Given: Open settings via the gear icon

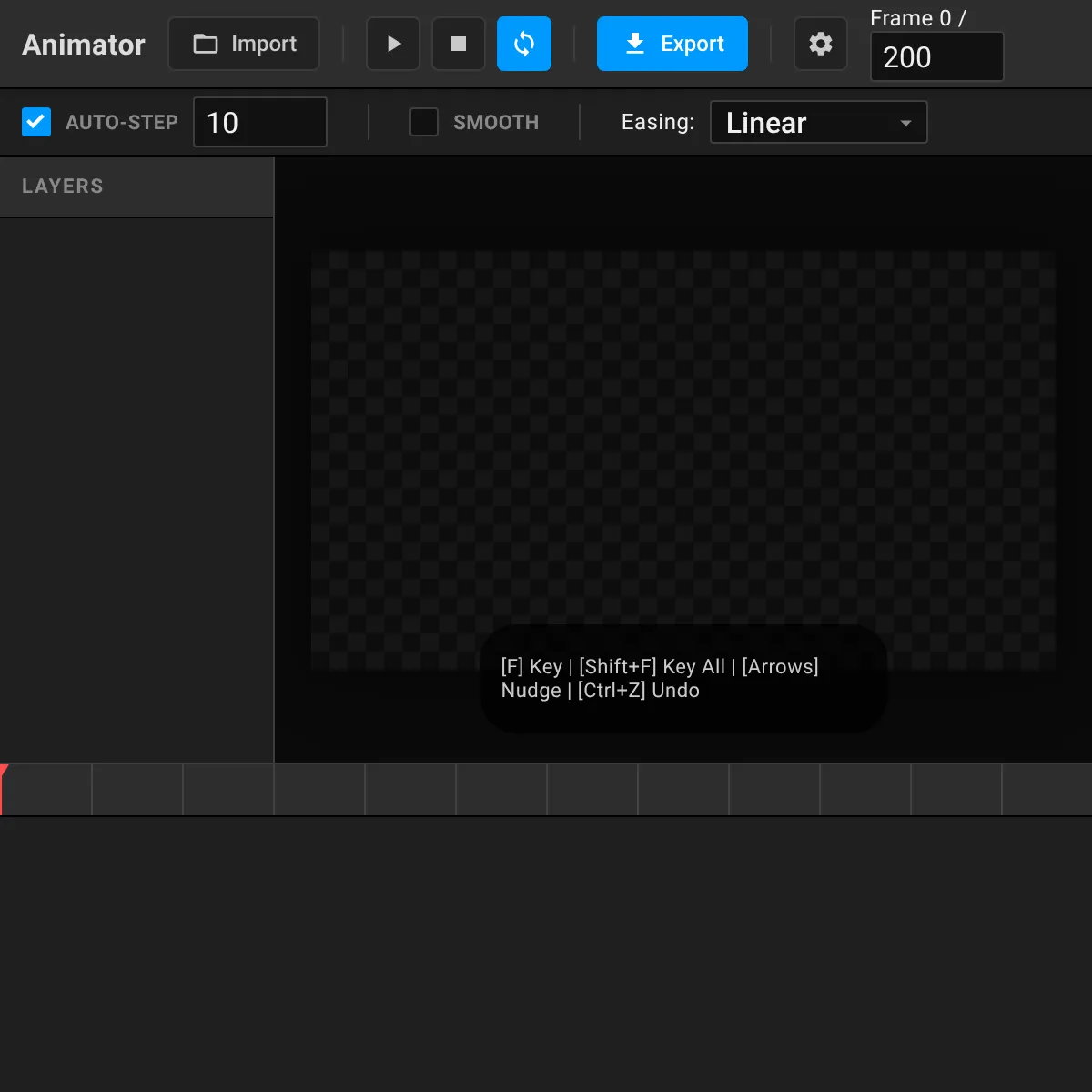Looking at the screenshot, I should click(x=821, y=44).
